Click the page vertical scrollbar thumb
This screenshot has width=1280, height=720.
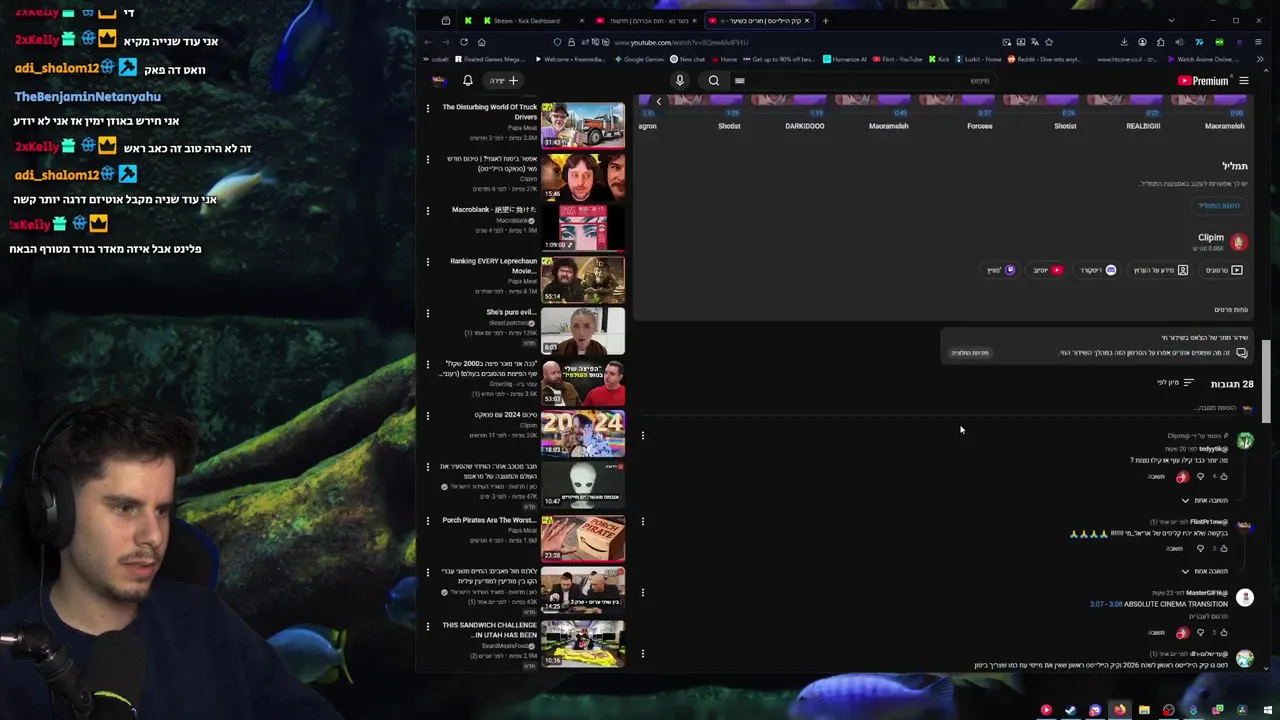pos(1267,381)
